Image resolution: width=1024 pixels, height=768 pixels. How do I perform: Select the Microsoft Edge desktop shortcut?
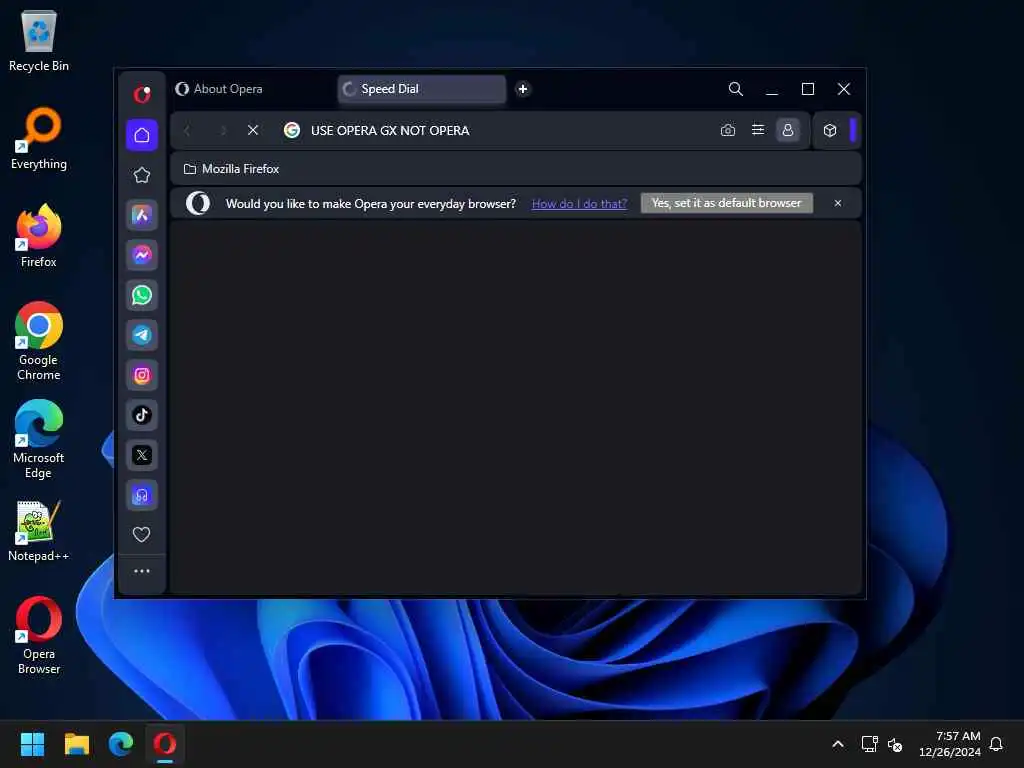click(x=39, y=440)
